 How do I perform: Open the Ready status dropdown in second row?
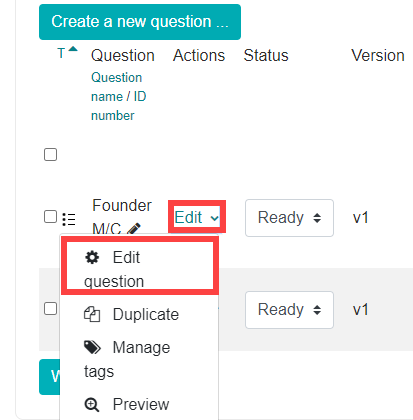[289, 310]
